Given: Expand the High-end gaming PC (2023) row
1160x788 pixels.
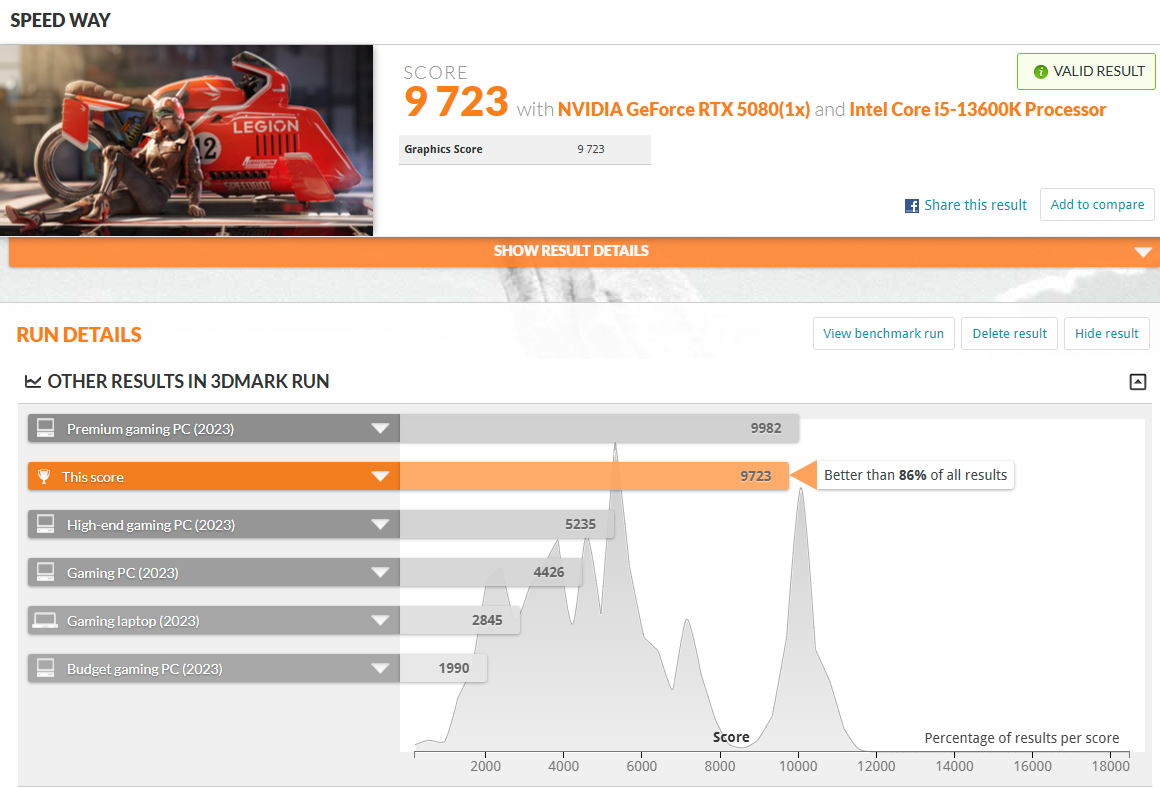Looking at the screenshot, I should click(380, 525).
